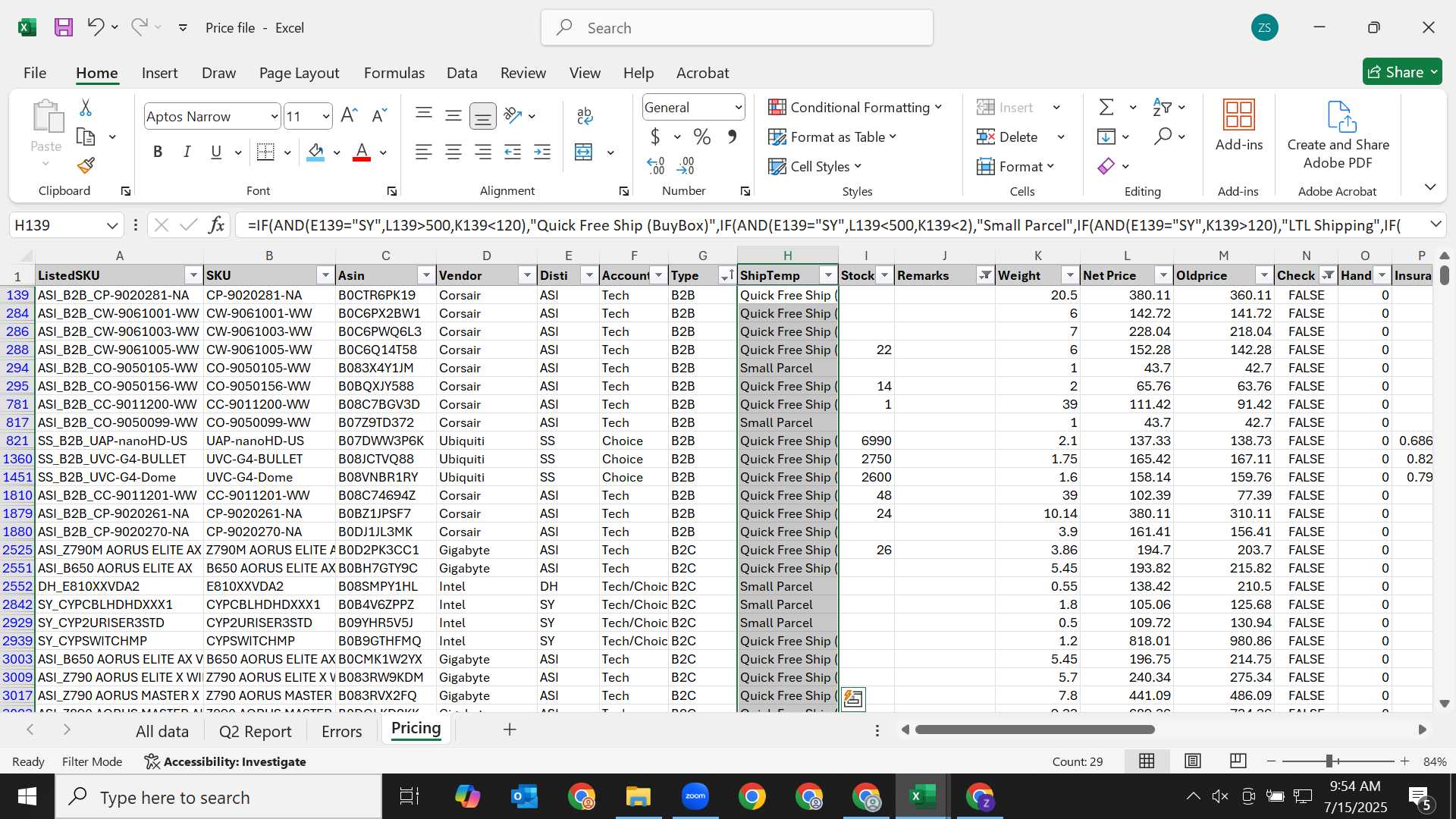Click the Save icon in title bar
The image size is (1456, 819).
pos(64,28)
